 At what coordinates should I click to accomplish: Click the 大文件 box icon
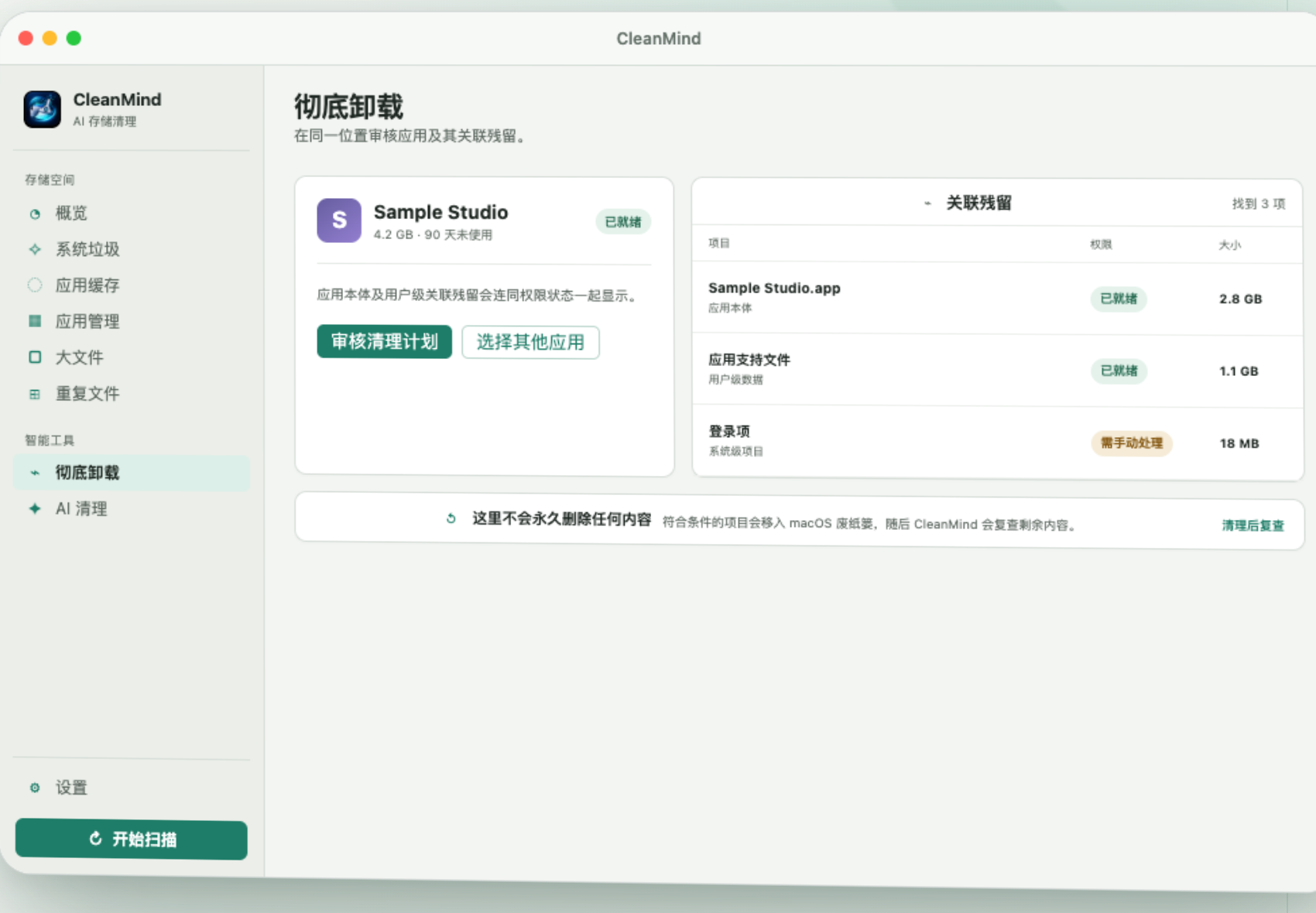point(35,357)
